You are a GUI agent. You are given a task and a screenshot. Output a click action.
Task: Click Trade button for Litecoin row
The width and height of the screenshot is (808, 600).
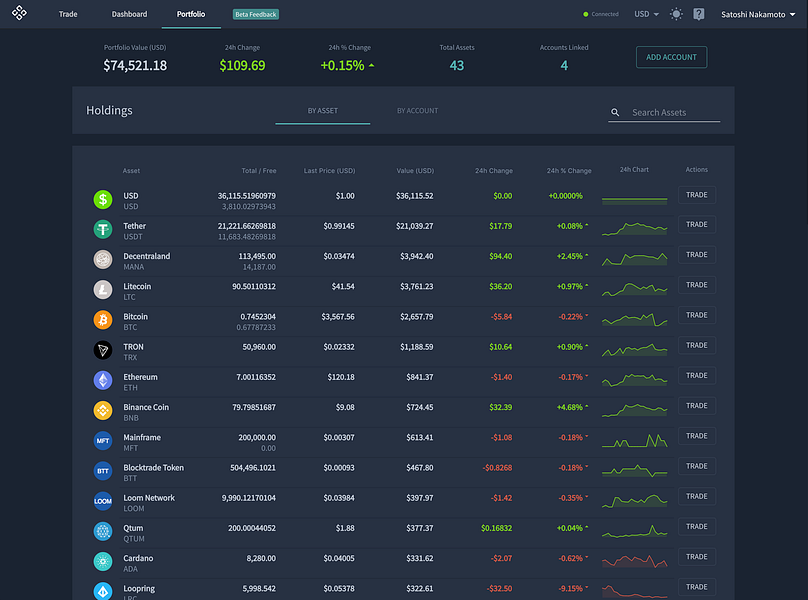pos(697,285)
